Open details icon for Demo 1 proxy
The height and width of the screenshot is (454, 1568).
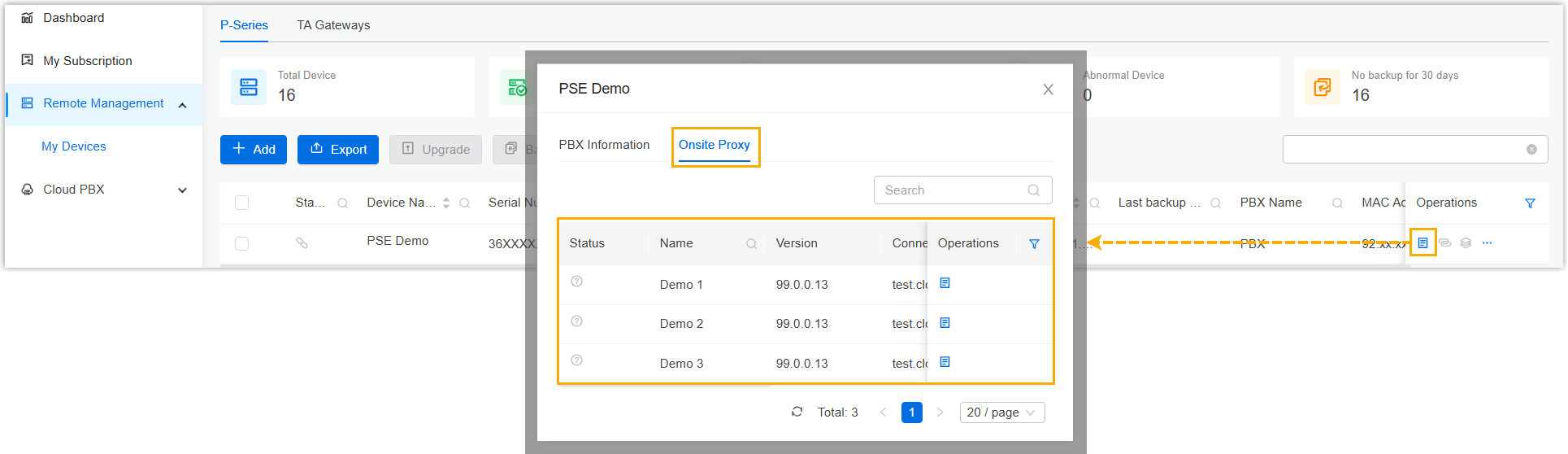(x=945, y=283)
